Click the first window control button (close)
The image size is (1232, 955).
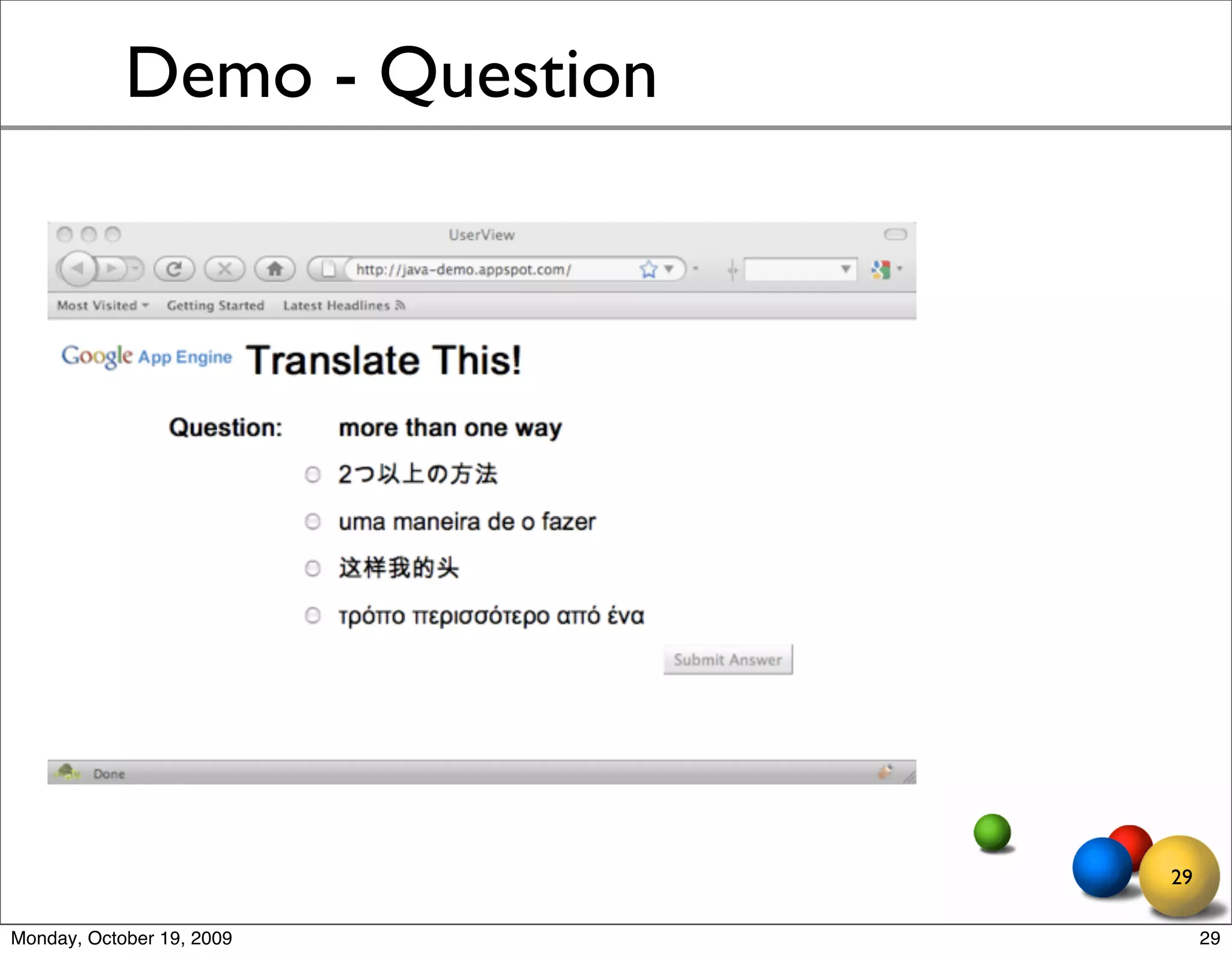coord(65,234)
